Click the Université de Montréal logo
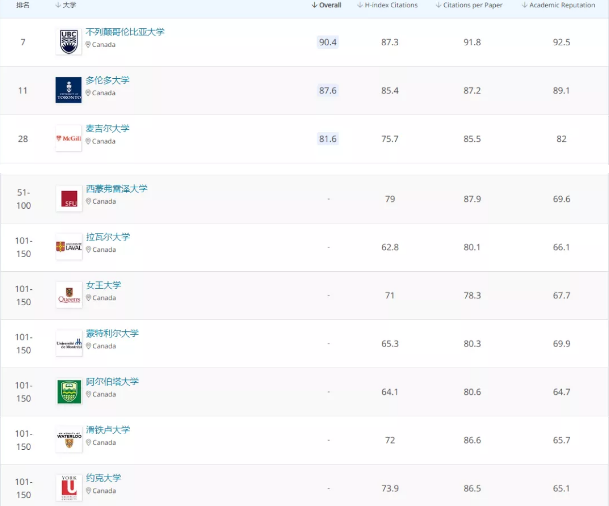 click(x=69, y=343)
